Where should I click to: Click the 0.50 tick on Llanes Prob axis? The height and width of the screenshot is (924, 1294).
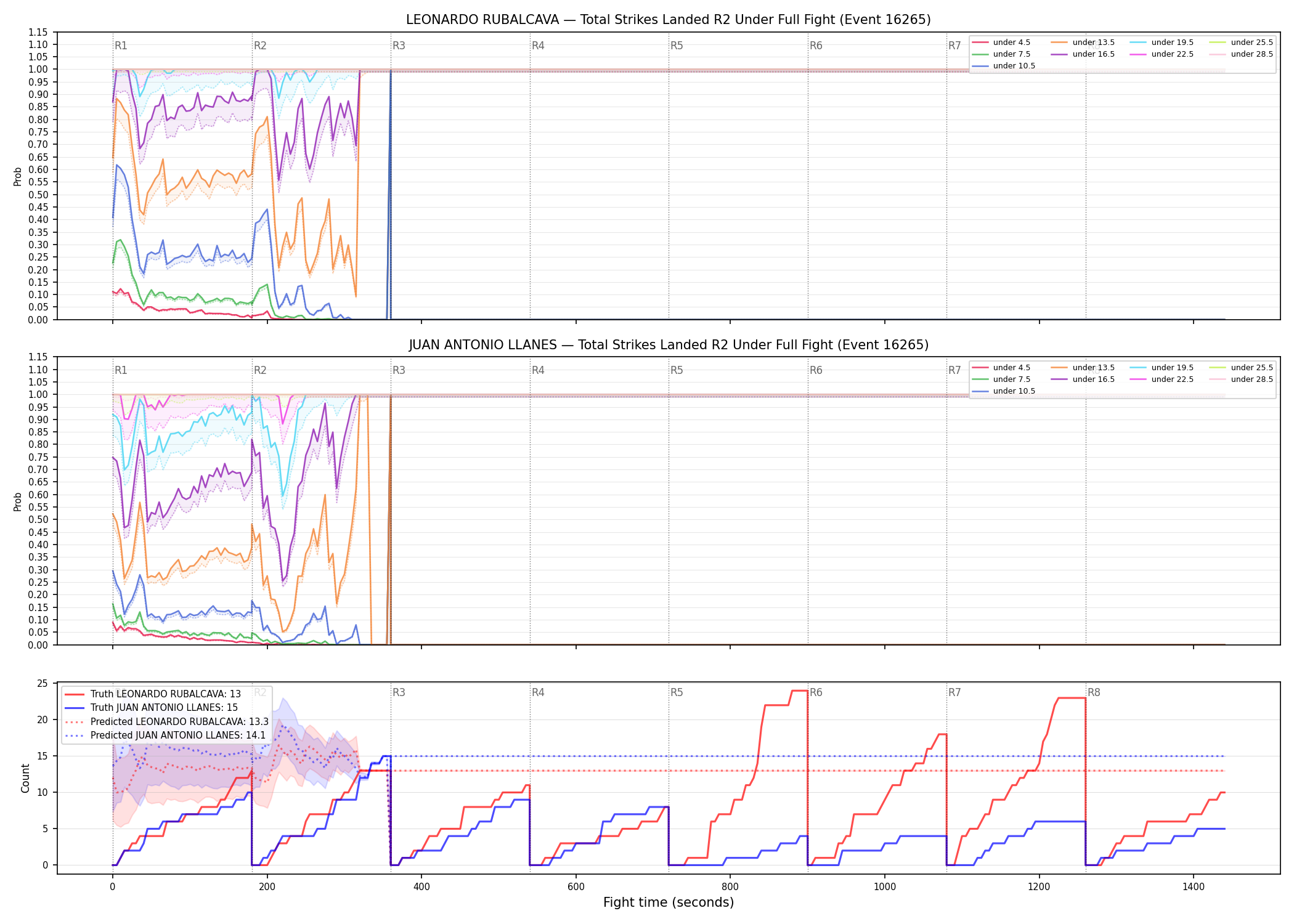tap(38, 519)
